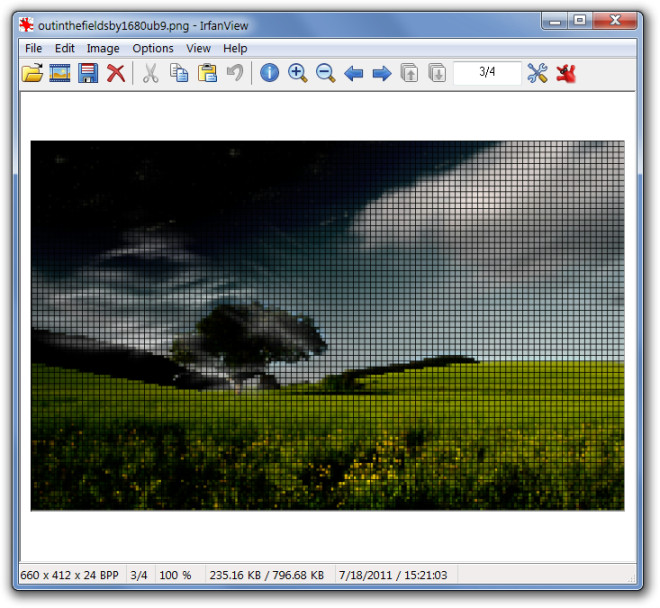
Task: Click the Paste clipboard icon
Action: [208, 72]
